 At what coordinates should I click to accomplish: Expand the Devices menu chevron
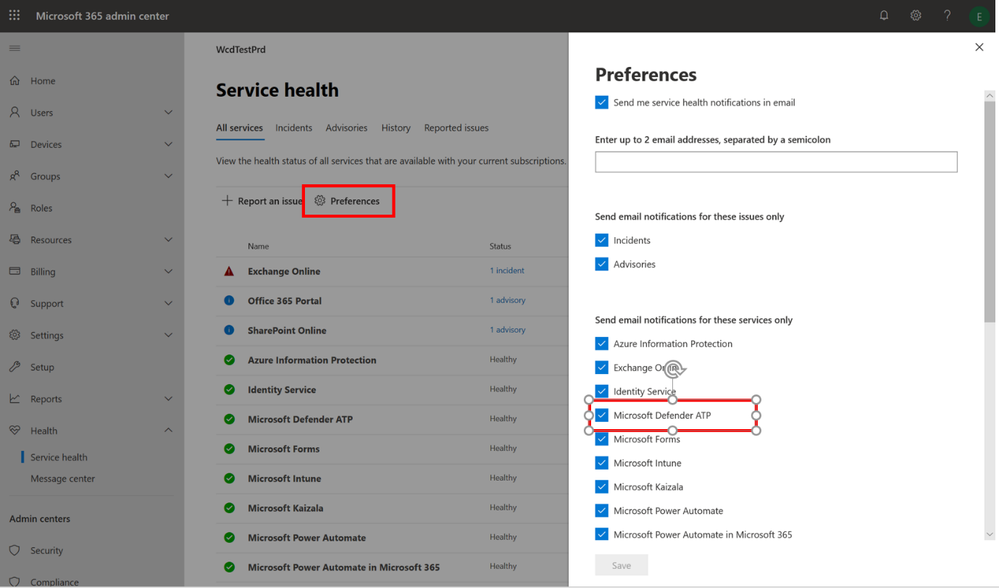pos(168,145)
